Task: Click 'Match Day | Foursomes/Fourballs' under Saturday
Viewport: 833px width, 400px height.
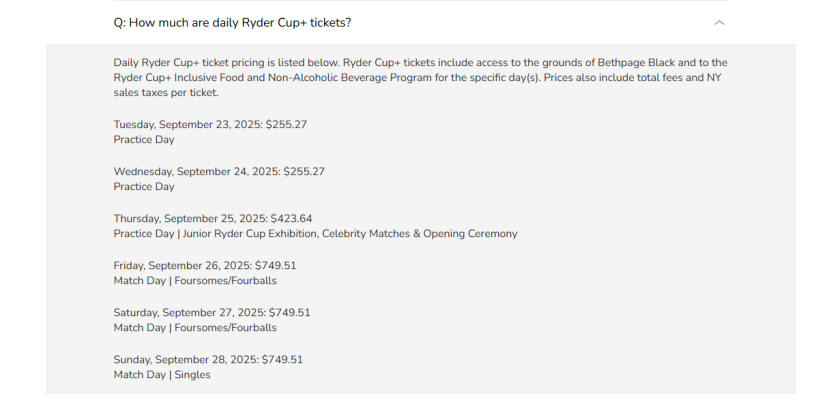Action: [195, 328]
